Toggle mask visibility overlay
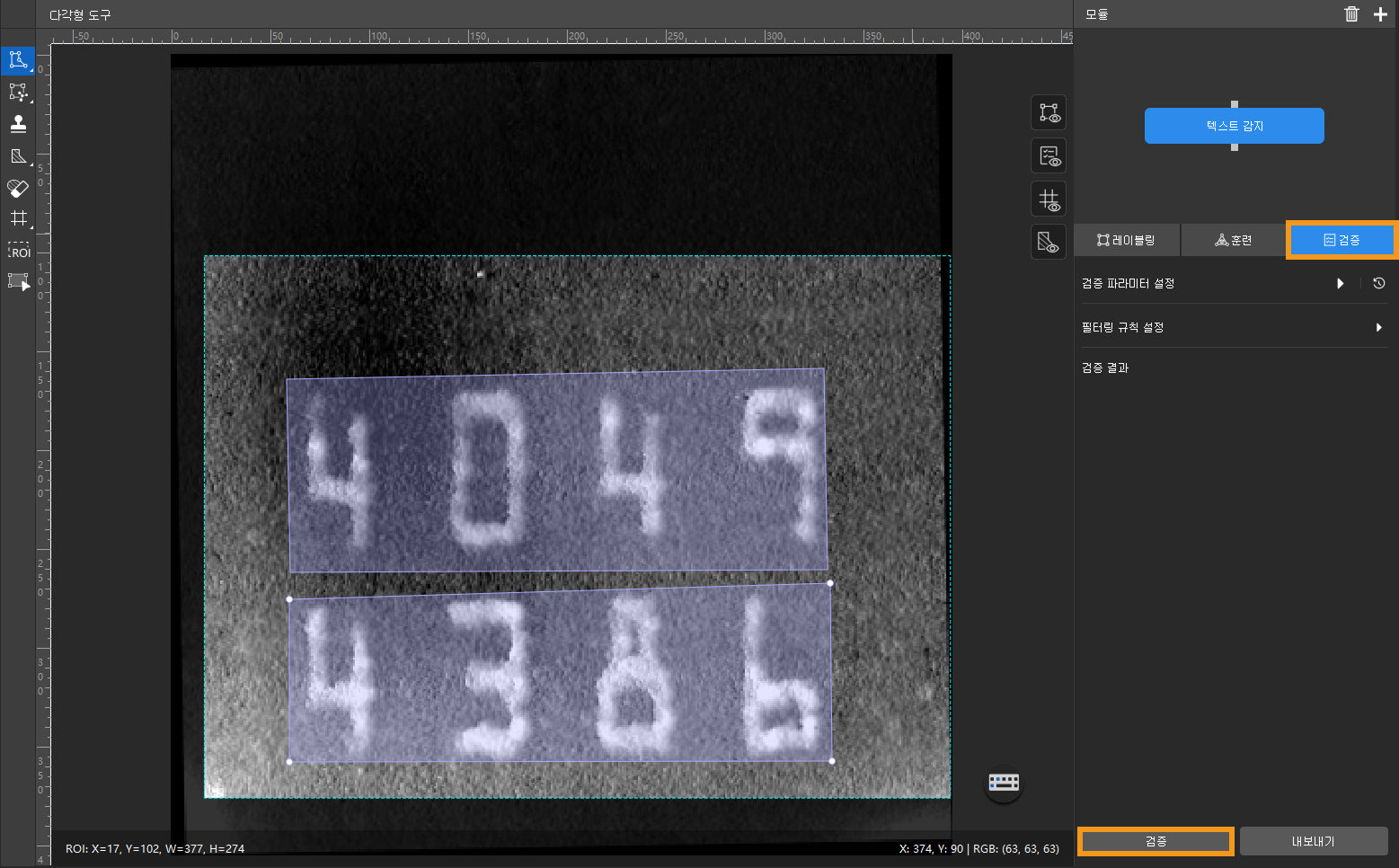This screenshot has width=1399, height=868. coord(1049,242)
